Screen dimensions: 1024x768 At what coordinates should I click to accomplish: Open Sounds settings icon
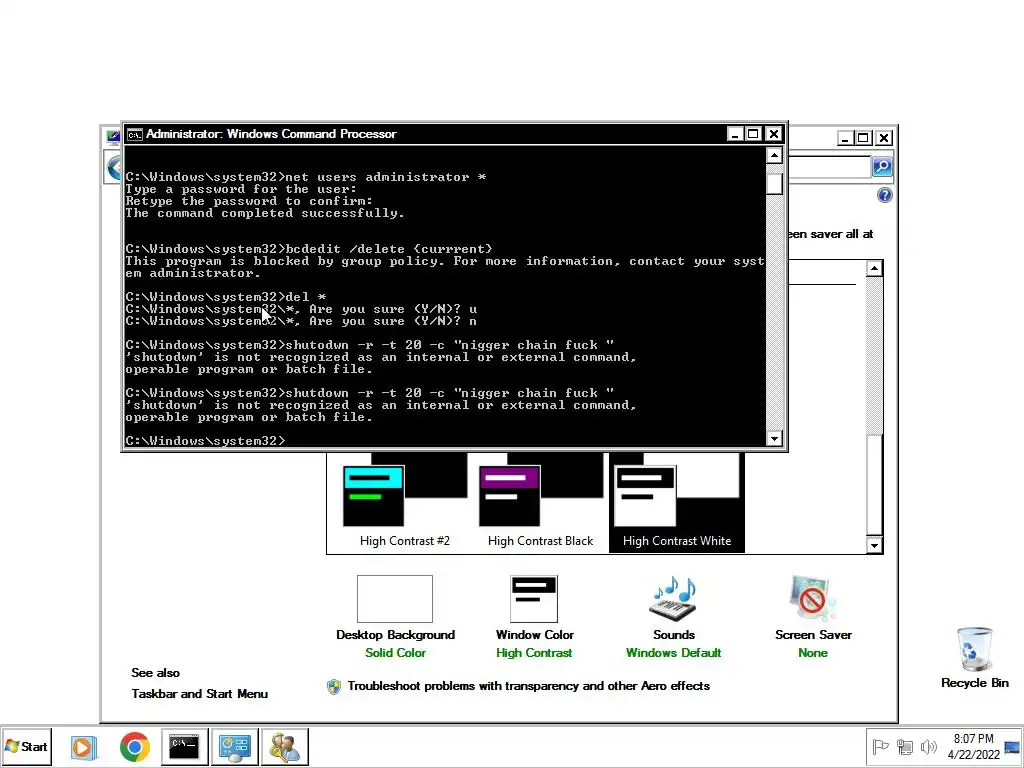(x=673, y=599)
